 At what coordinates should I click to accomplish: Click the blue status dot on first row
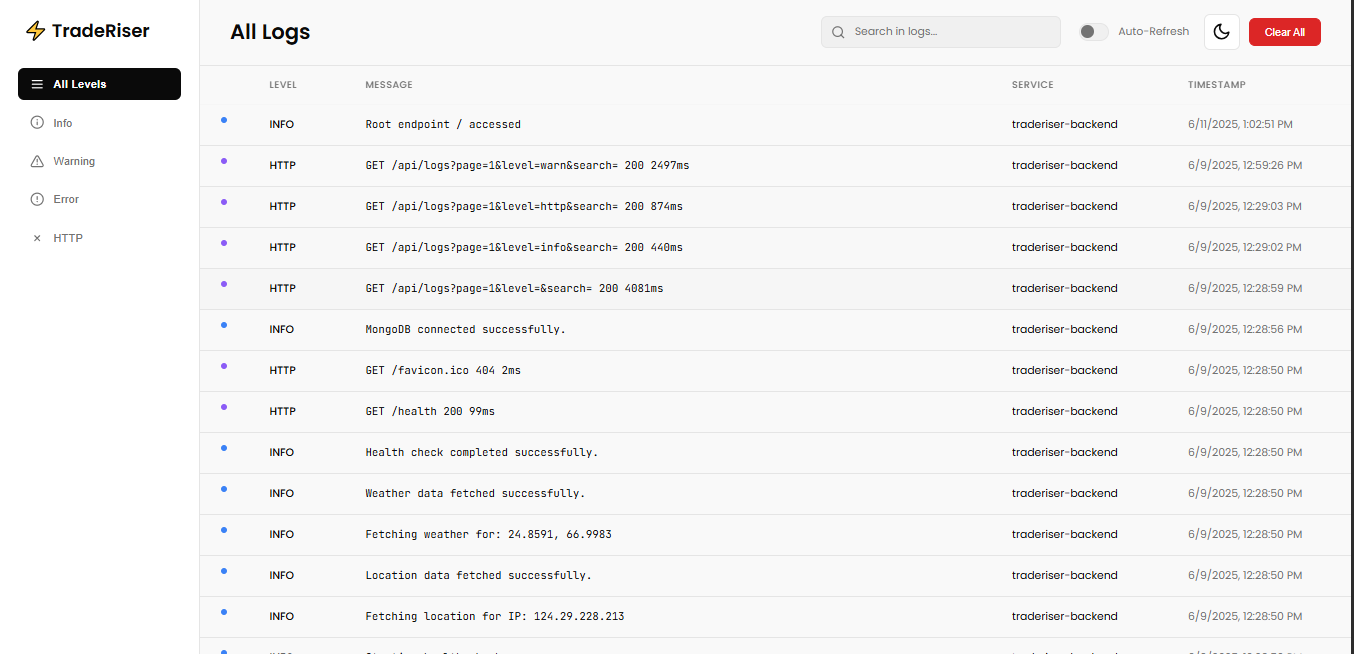pos(223,119)
